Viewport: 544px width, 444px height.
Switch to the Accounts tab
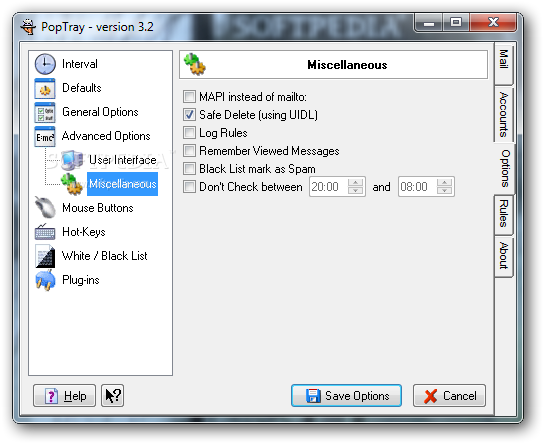503,114
